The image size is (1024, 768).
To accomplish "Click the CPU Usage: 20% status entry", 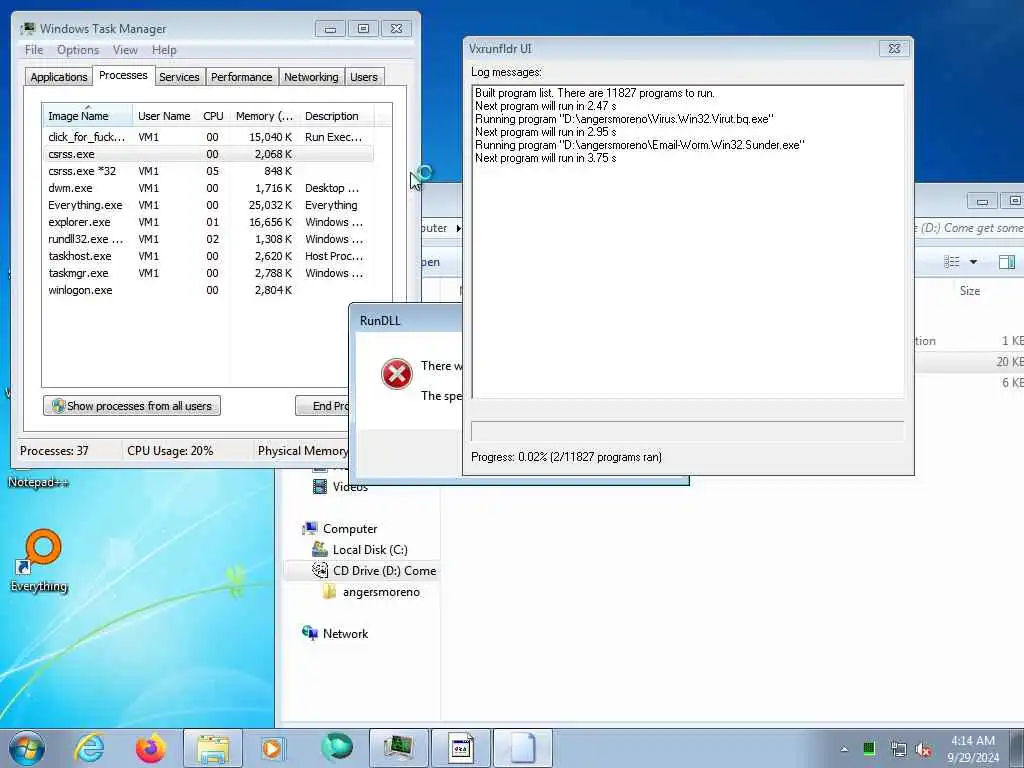I will (x=170, y=451).
